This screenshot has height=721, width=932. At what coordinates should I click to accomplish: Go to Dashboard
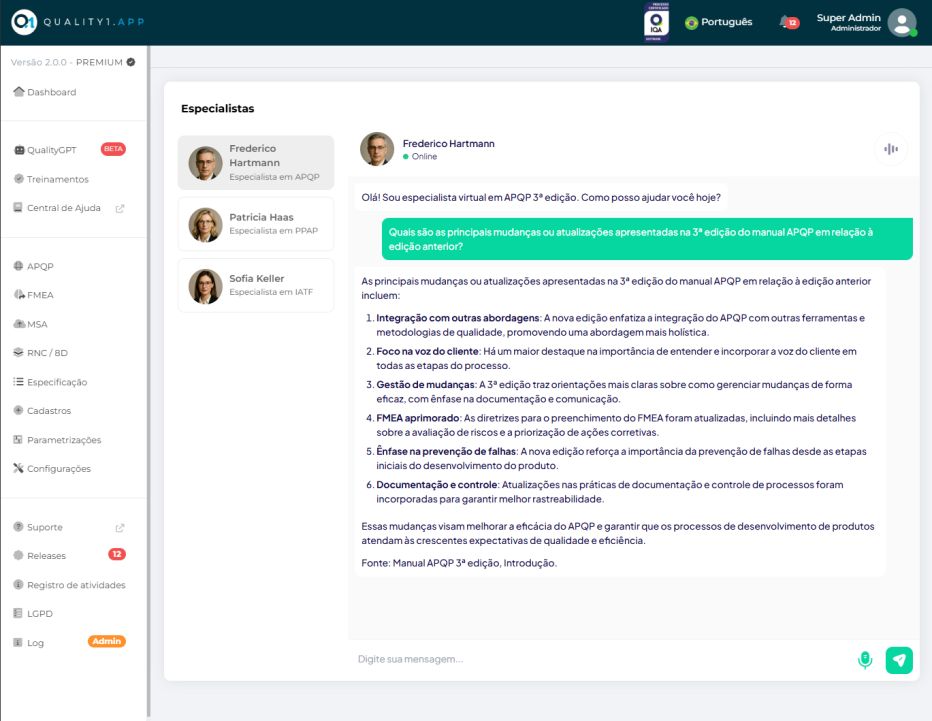click(x=52, y=92)
